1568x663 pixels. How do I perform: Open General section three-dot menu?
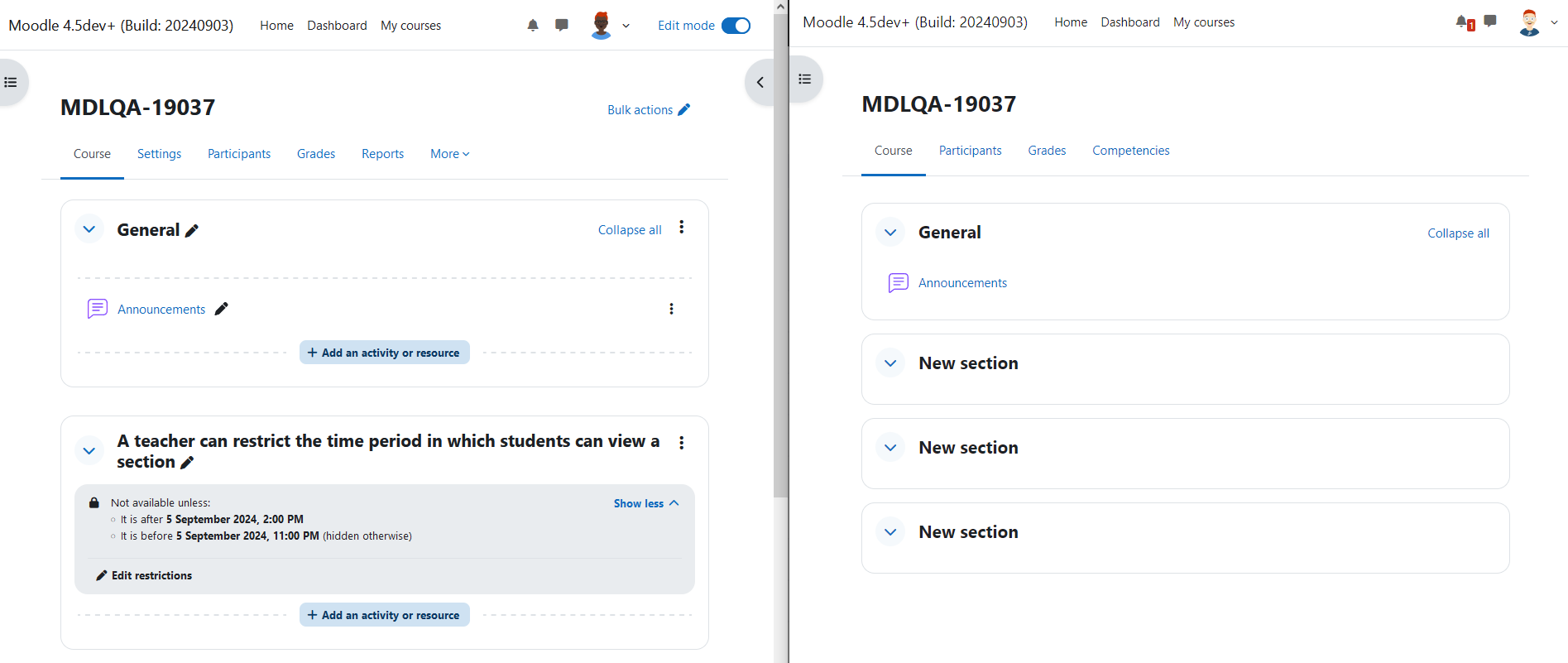(682, 227)
